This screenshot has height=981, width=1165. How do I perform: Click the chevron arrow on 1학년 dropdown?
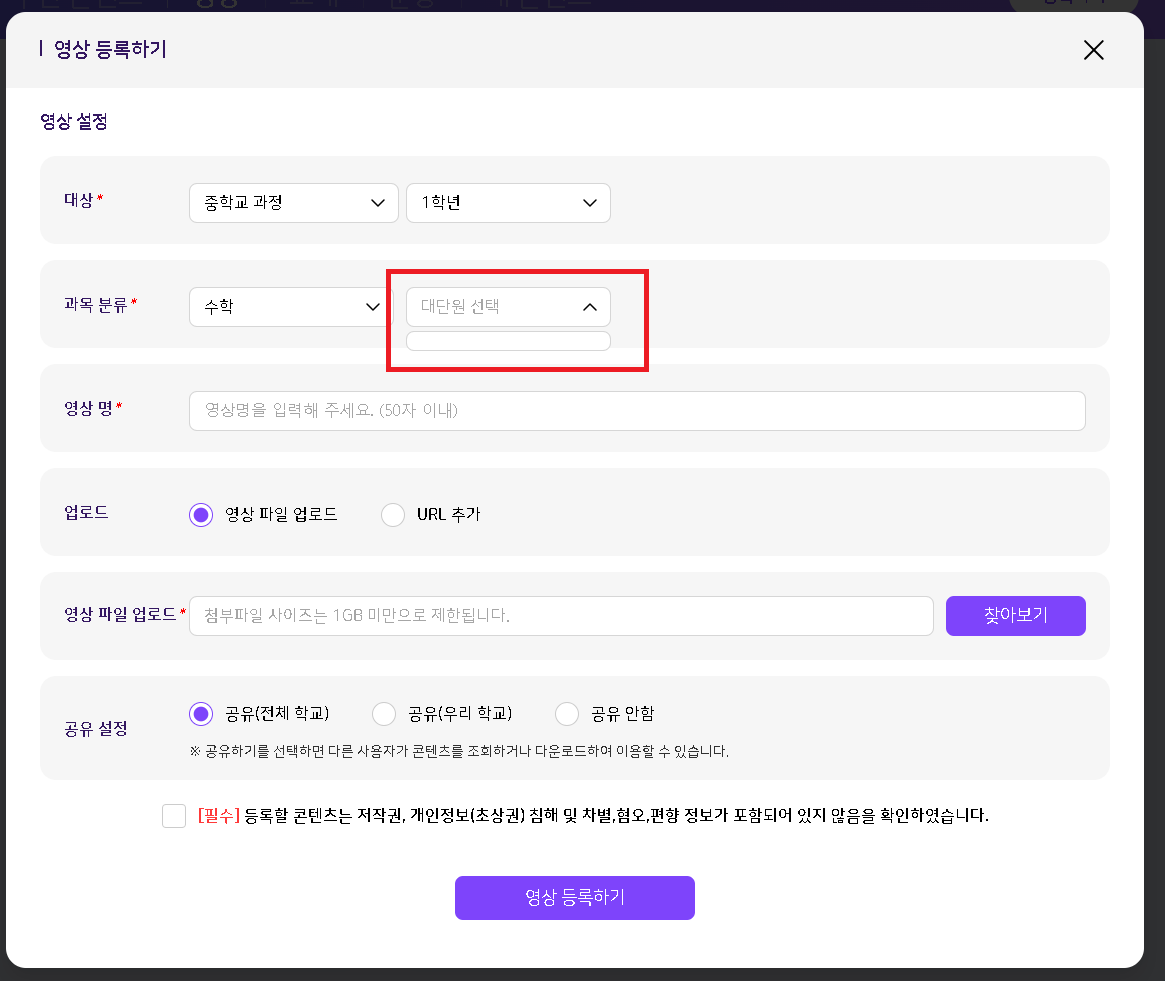(589, 203)
